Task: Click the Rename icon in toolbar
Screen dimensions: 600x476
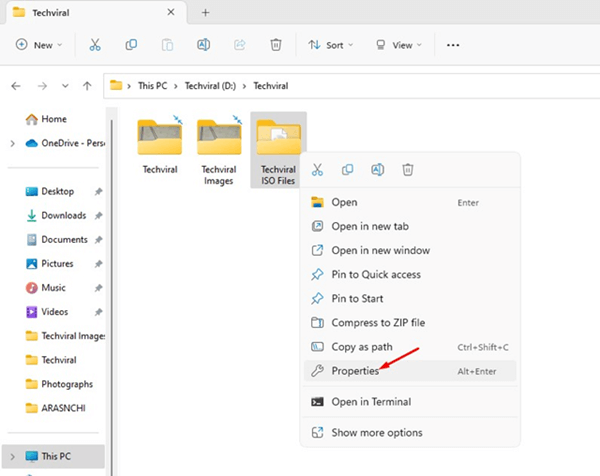Action: (x=203, y=45)
